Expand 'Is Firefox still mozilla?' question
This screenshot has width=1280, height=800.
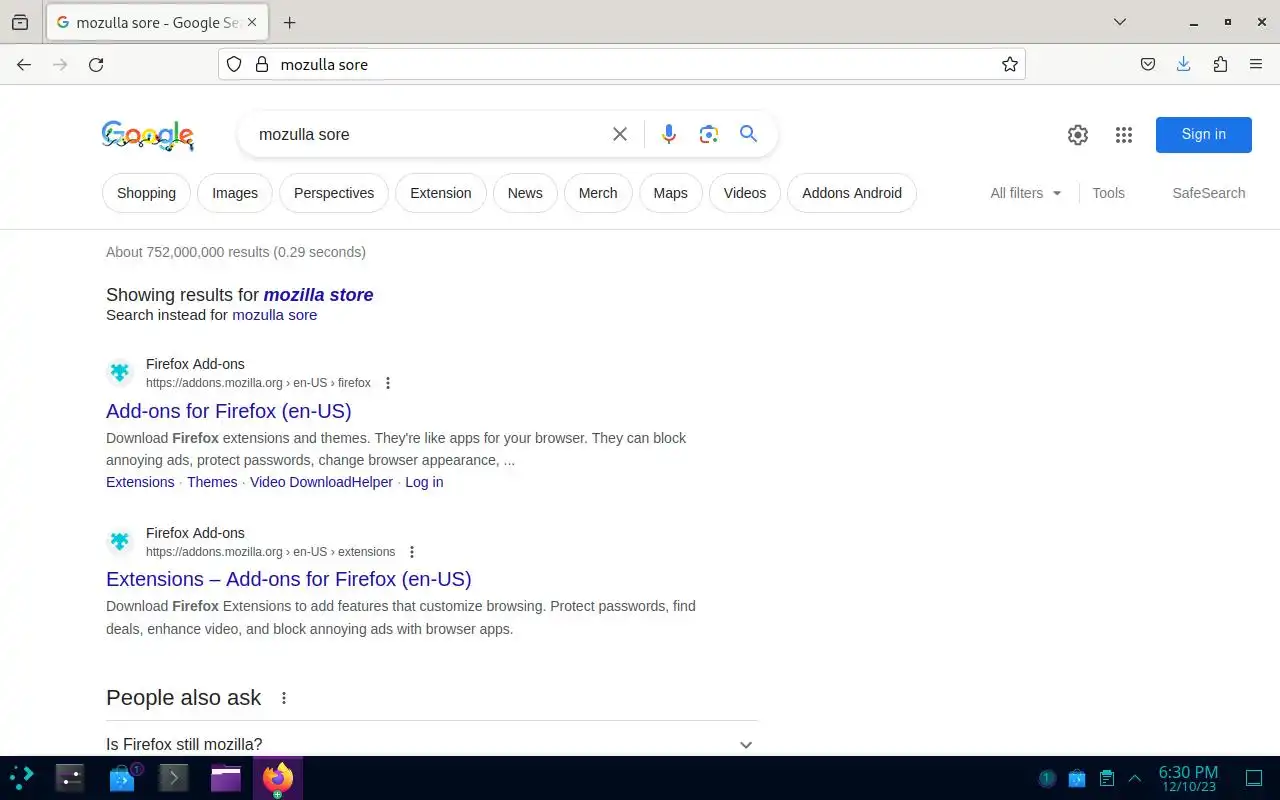431,744
